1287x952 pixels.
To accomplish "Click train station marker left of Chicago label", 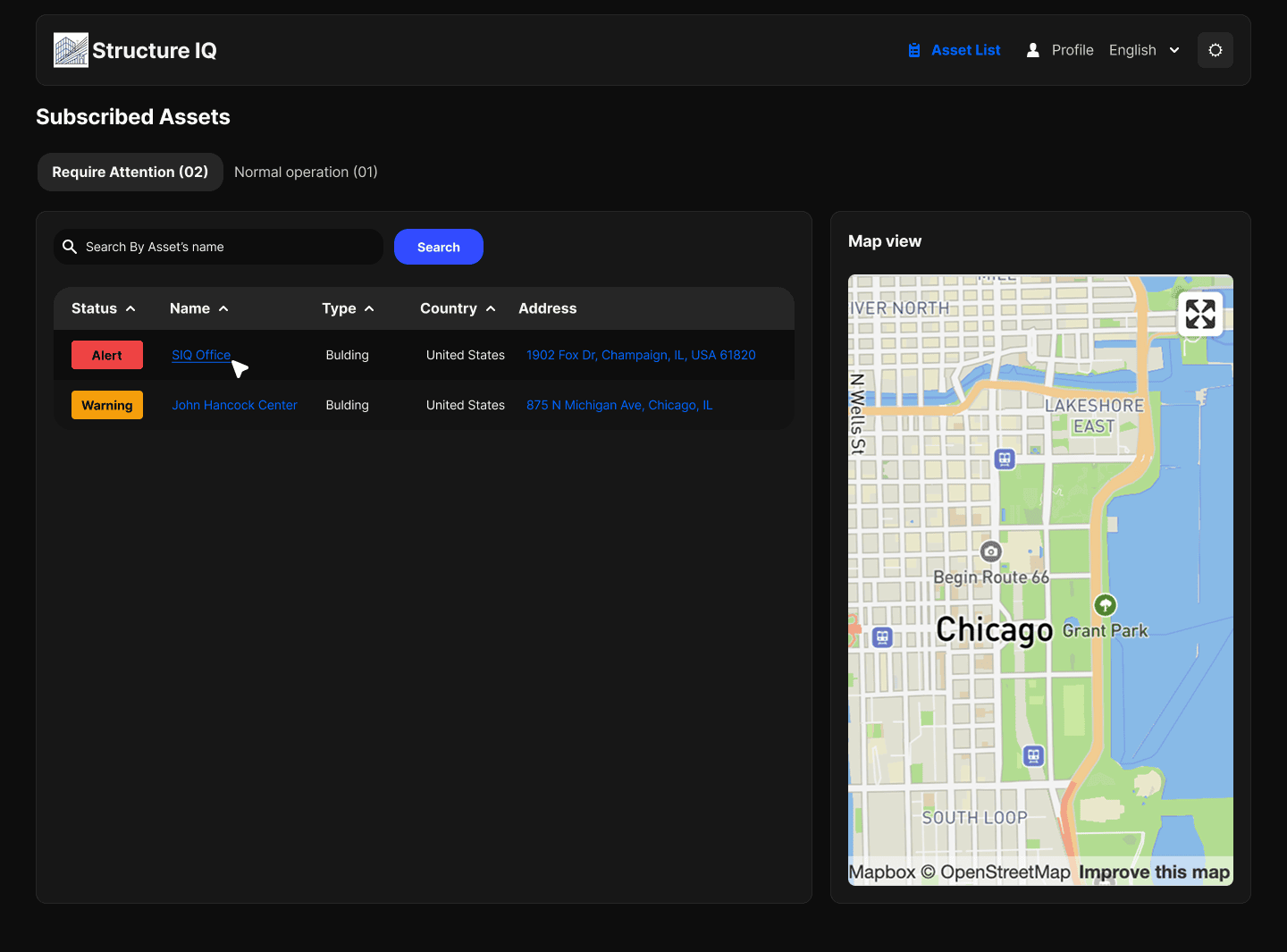I will click(882, 637).
